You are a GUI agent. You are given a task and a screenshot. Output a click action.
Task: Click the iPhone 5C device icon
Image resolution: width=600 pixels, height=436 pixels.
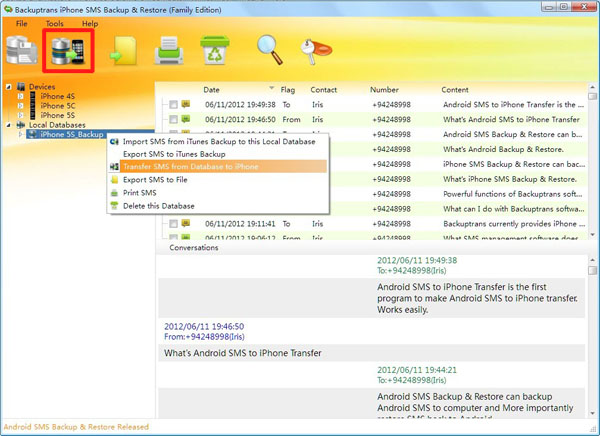(33, 106)
